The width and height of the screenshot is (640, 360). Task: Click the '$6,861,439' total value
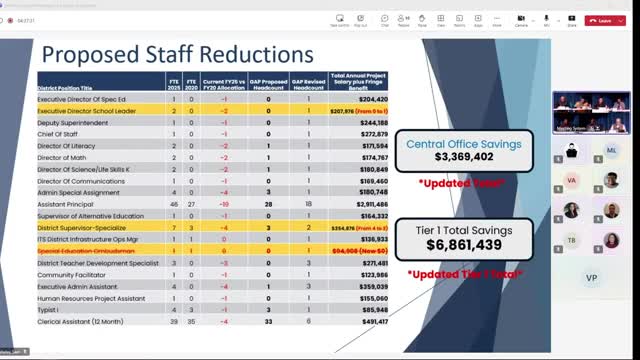point(464,245)
